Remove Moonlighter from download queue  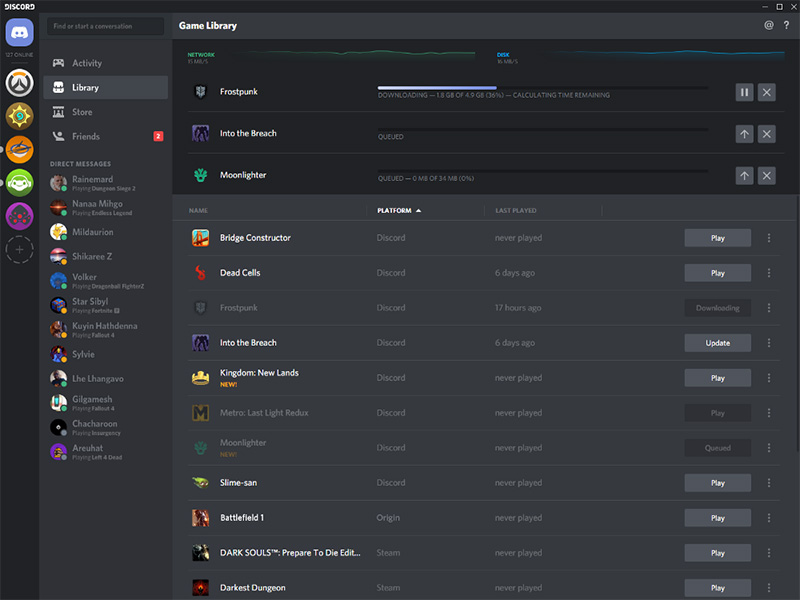coord(766,176)
